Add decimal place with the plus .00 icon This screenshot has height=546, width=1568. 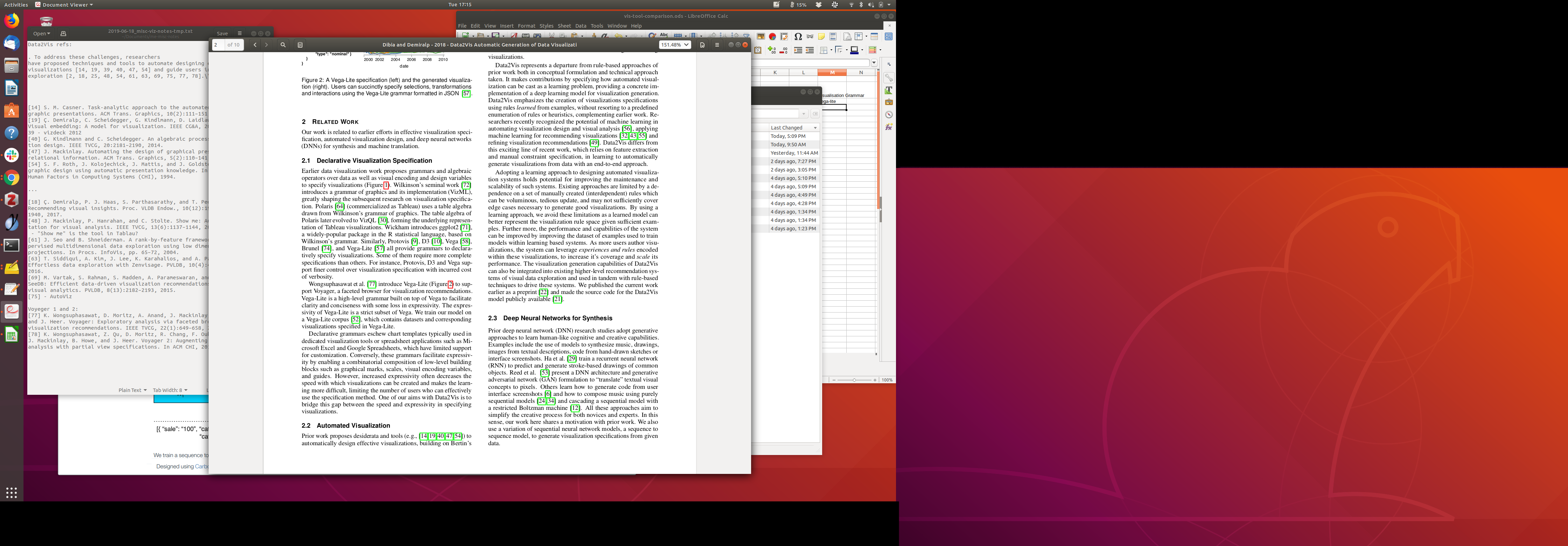pos(772,50)
